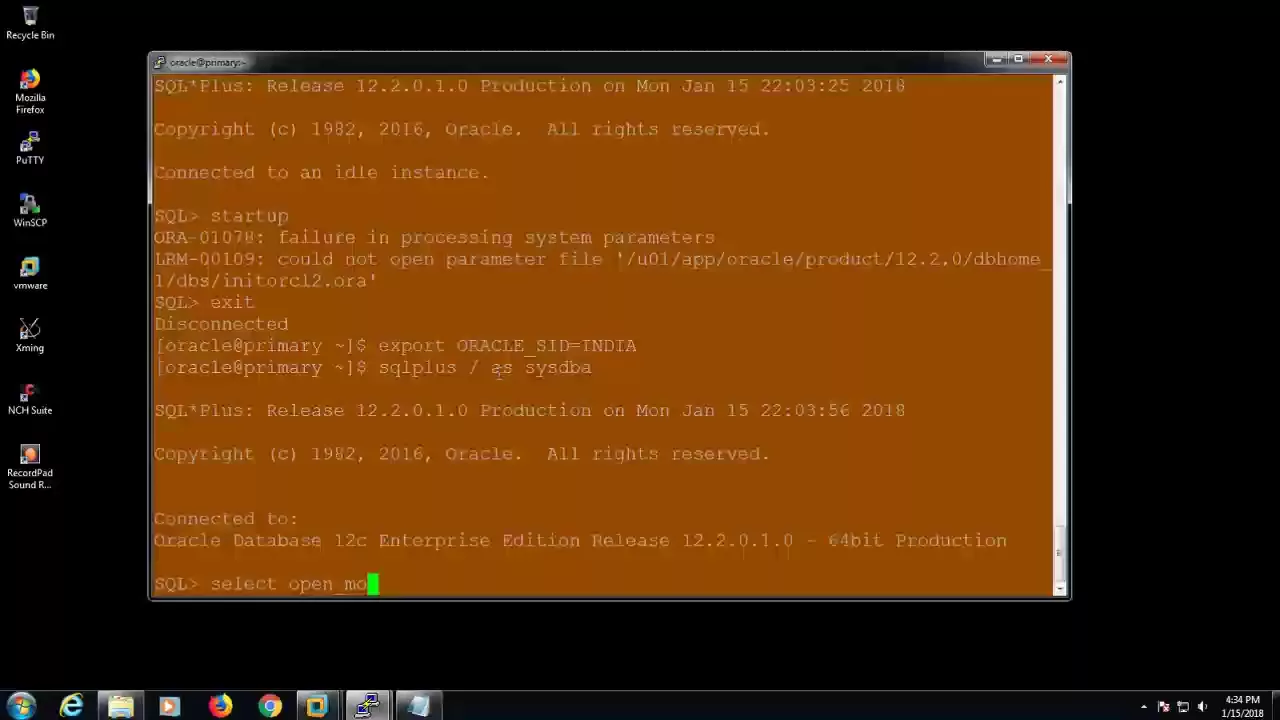Open the network tray icon
Screen dimensions: 1280x720
pos(1183,706)
